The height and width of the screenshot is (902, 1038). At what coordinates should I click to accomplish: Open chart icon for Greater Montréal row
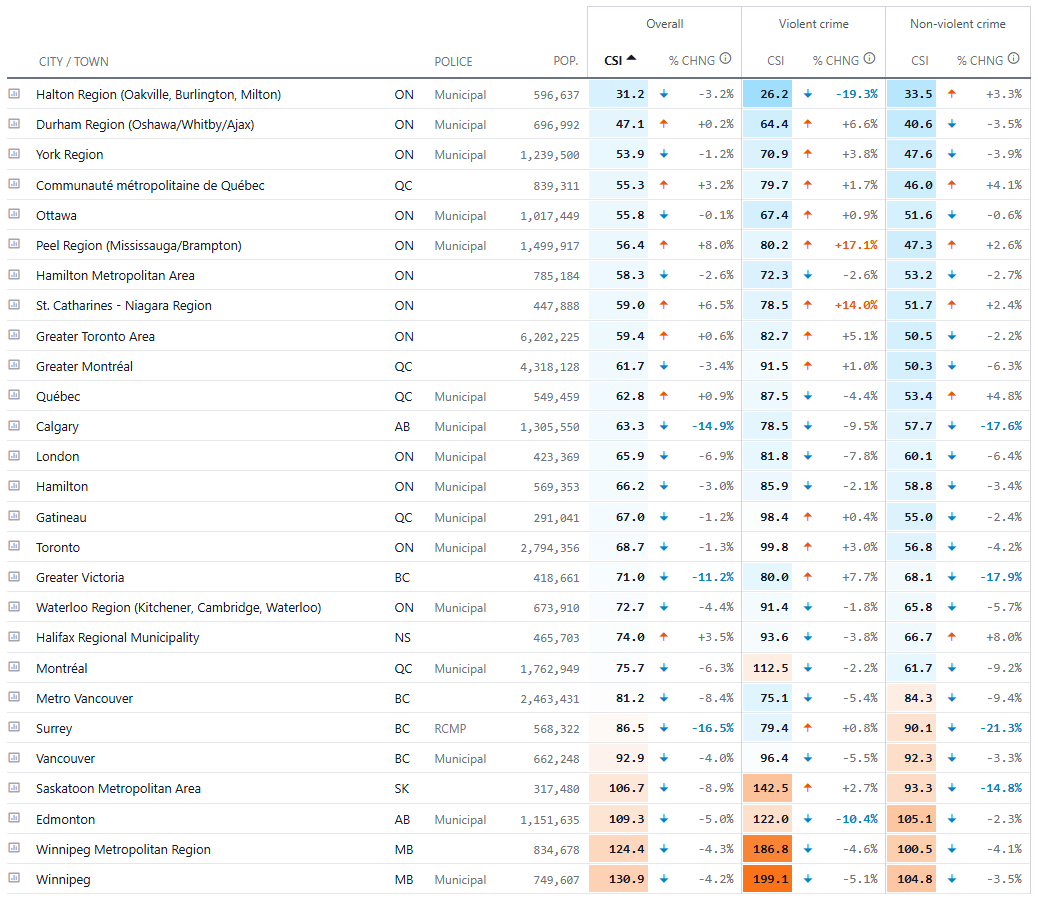coord(14,365)
